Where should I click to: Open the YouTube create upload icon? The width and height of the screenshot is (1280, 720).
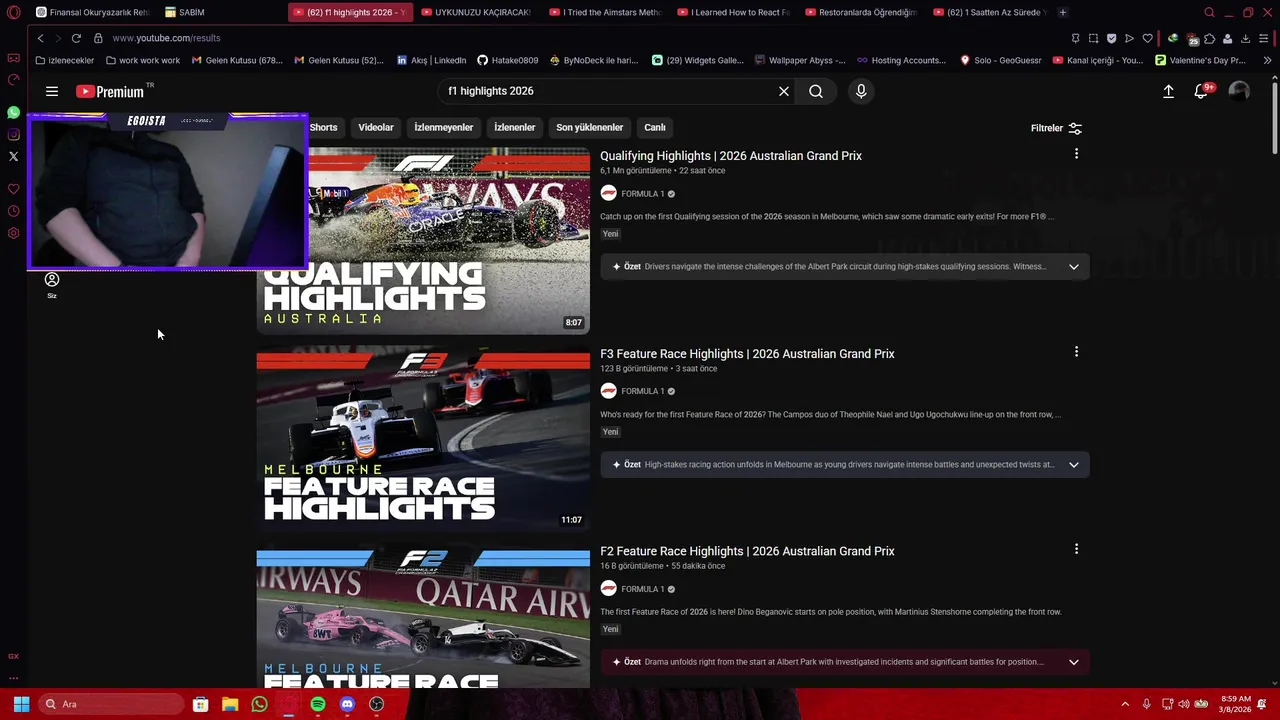tap(1168, 91)
